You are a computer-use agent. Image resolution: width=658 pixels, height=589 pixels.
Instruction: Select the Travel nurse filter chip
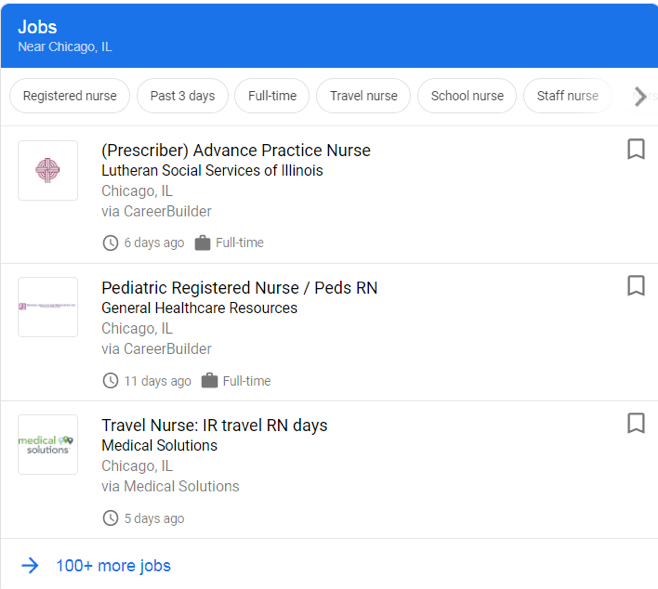coord(363,96)
